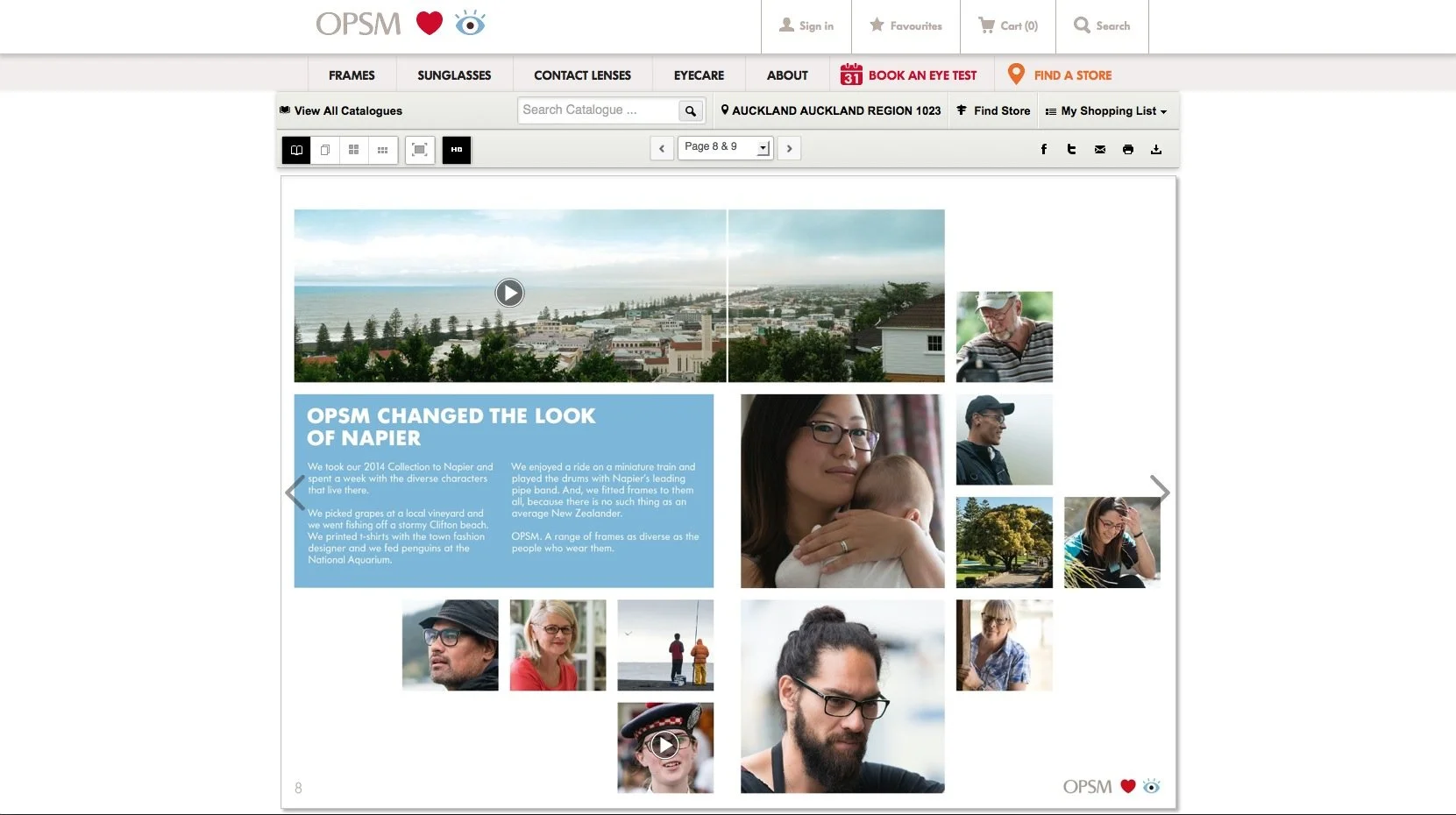The width and height of the screenshot is (1456, 815).
Task: Play the Napier panorama video
Action: click(509, 293)
